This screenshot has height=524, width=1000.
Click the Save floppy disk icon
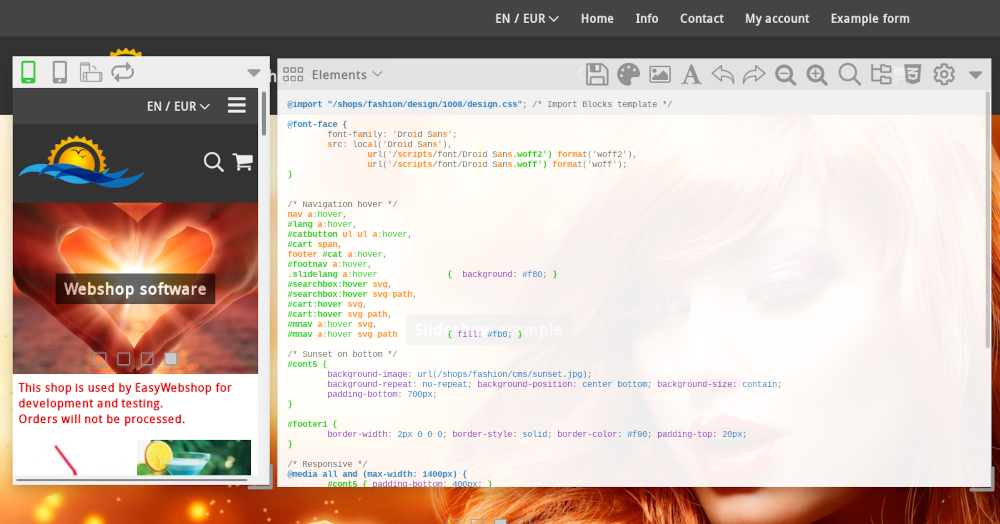[597, 75]
